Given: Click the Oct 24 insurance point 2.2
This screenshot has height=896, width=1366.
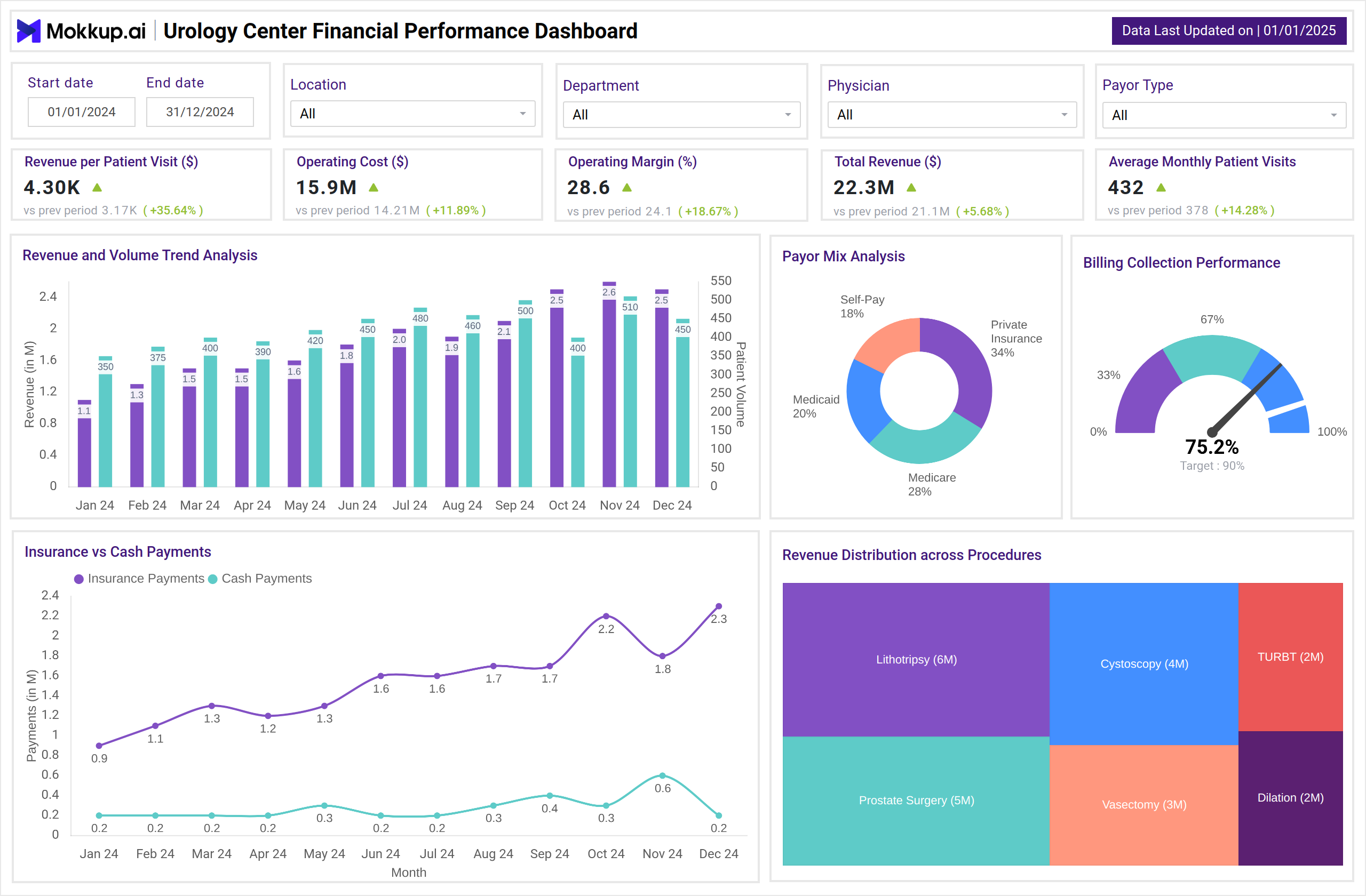Looking at the screenshot, I should [x=606, y=616].
